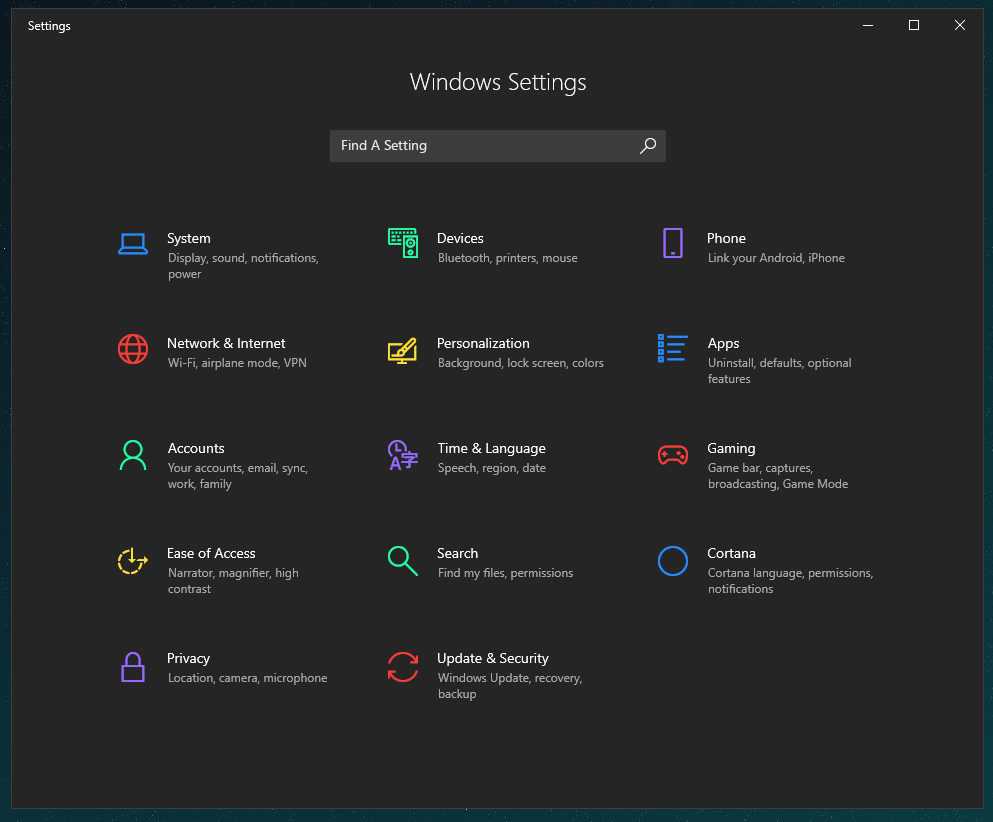The image size is (993, 822).
Task: Open Personalization title
Action: click(483, 343)
